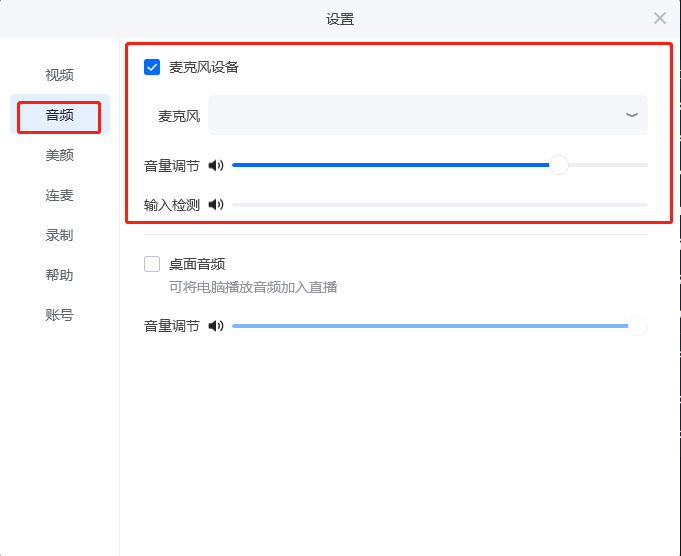The height and width of the screenshot is (556, 681).
Task: Close the 设置 dialog with X
Action: coord(660,18)
